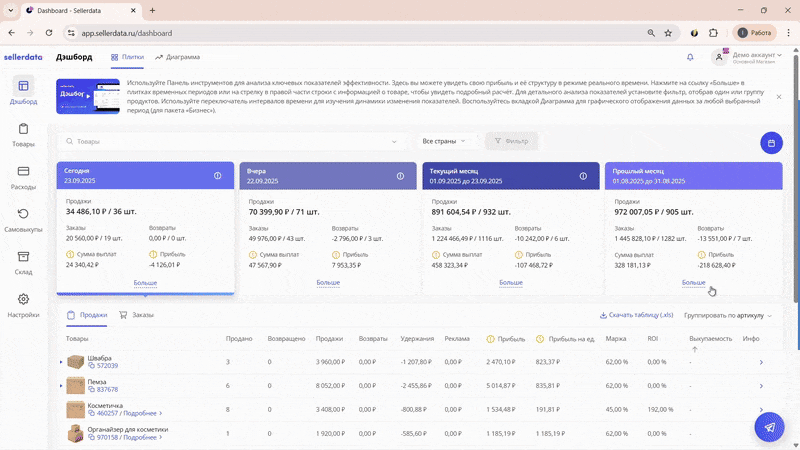The width and height of the screenshot is (800, 450).
Task: Open Товары section in sidebar
Action: (23, 135)
